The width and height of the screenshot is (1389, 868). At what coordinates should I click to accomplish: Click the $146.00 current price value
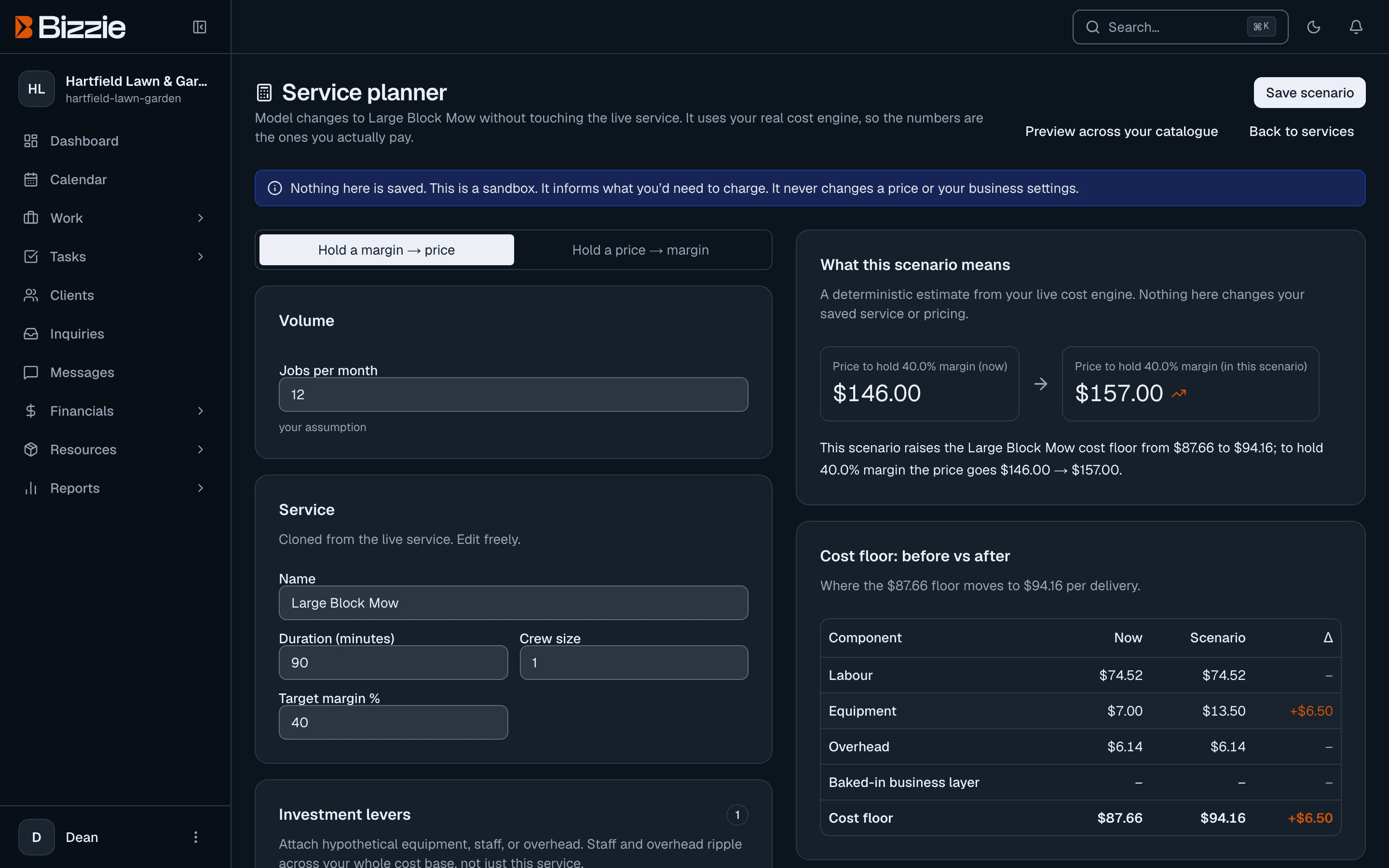(x=876, y=393)
